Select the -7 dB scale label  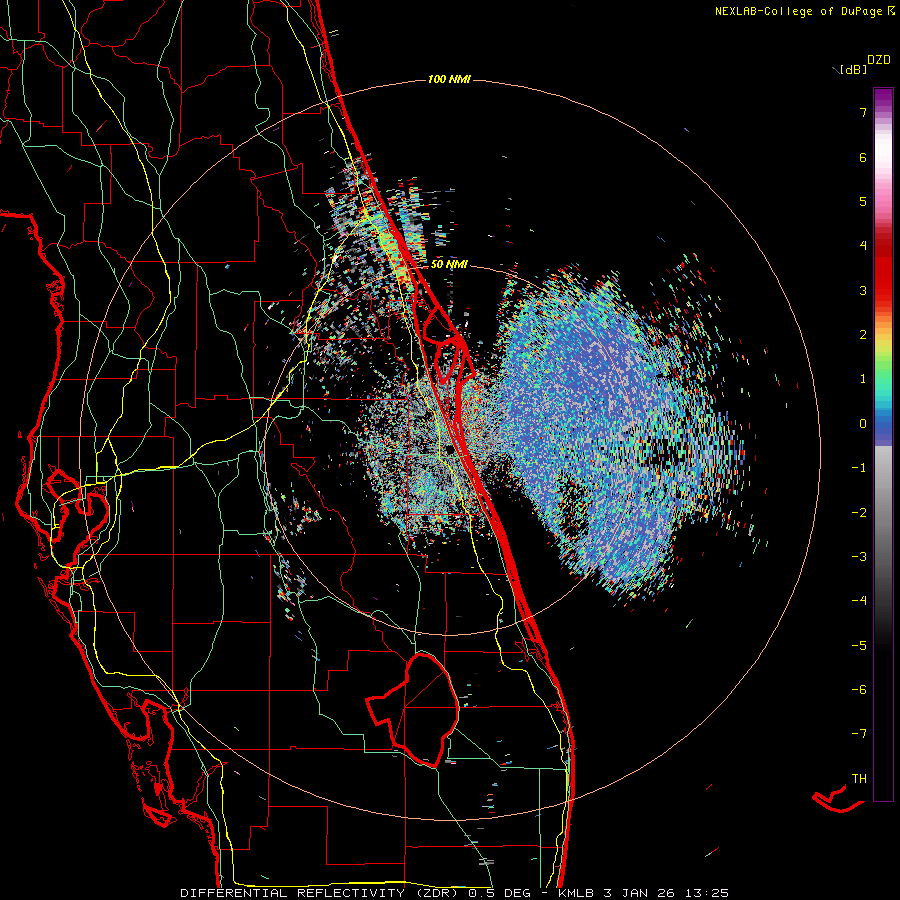tap(859, 734)
